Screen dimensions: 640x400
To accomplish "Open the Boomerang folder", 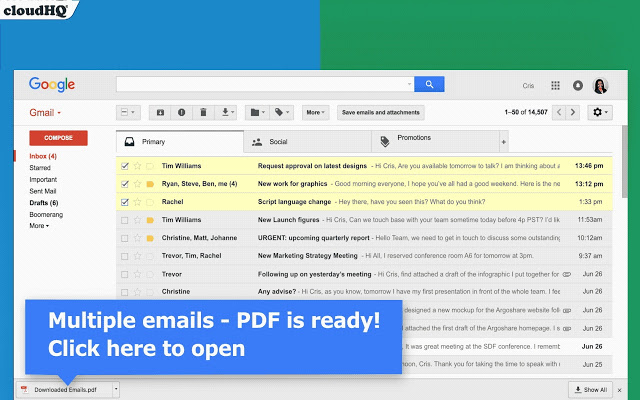I will pyautogui.click(x=46, y=215).
